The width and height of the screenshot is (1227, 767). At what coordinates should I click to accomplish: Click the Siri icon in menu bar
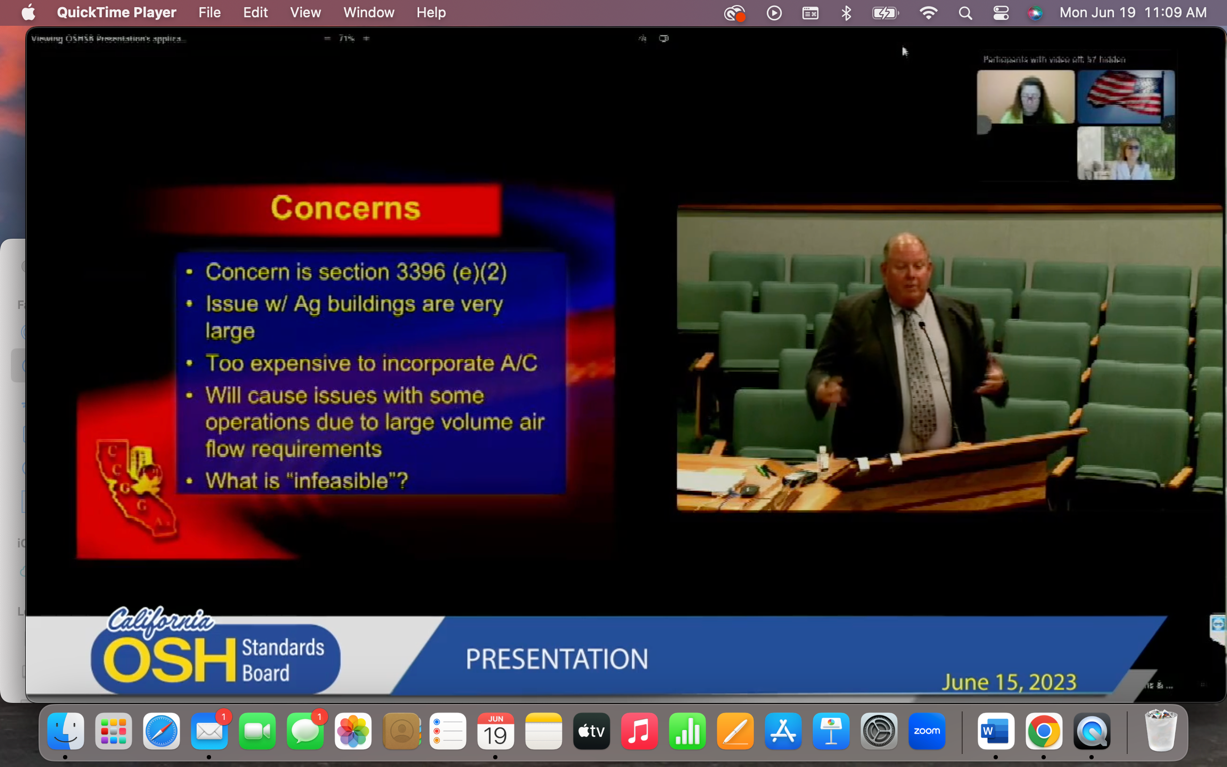click(x=1035, y=13)
